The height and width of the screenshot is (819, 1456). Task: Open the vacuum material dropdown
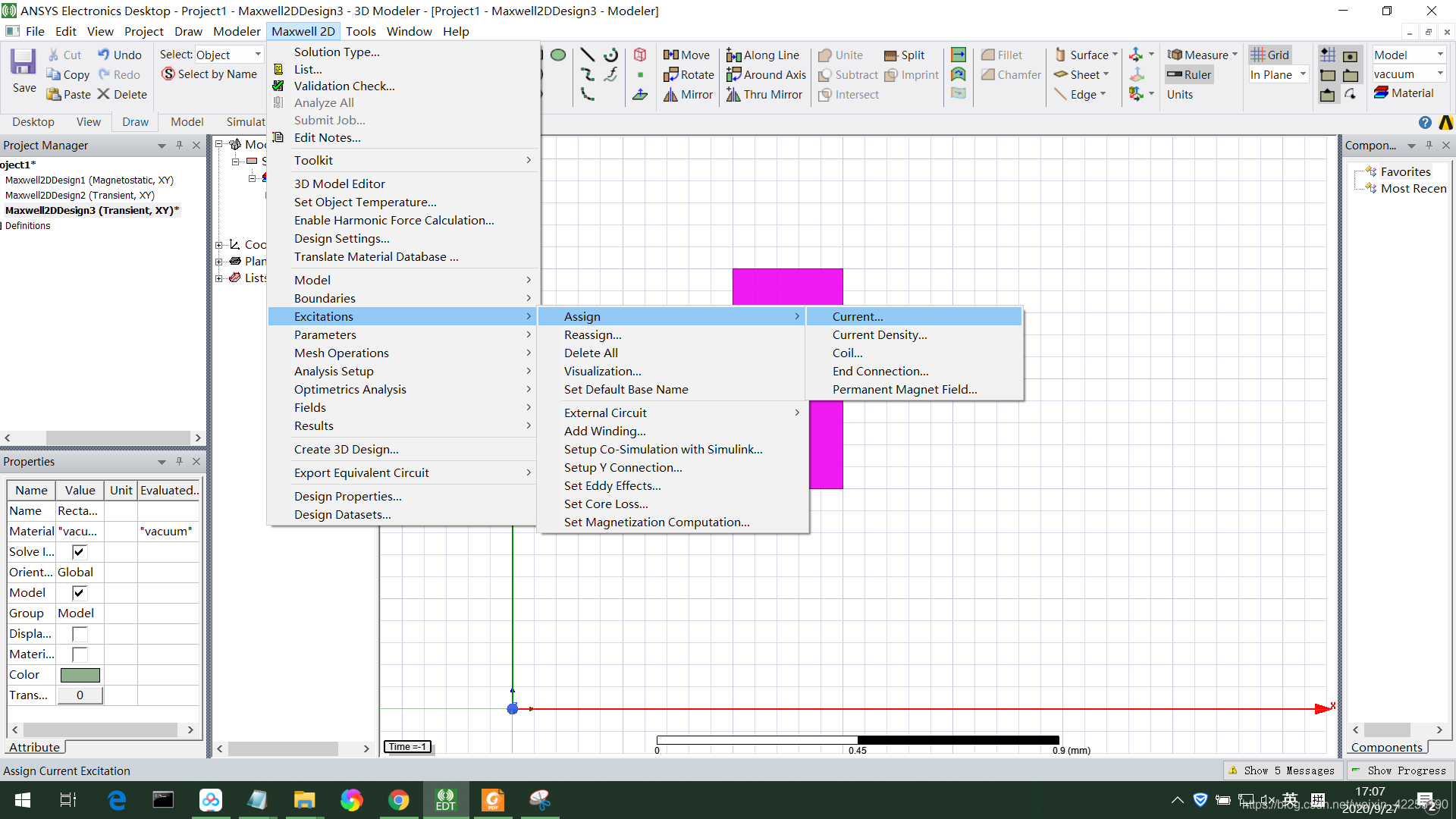click(1439, 74)
